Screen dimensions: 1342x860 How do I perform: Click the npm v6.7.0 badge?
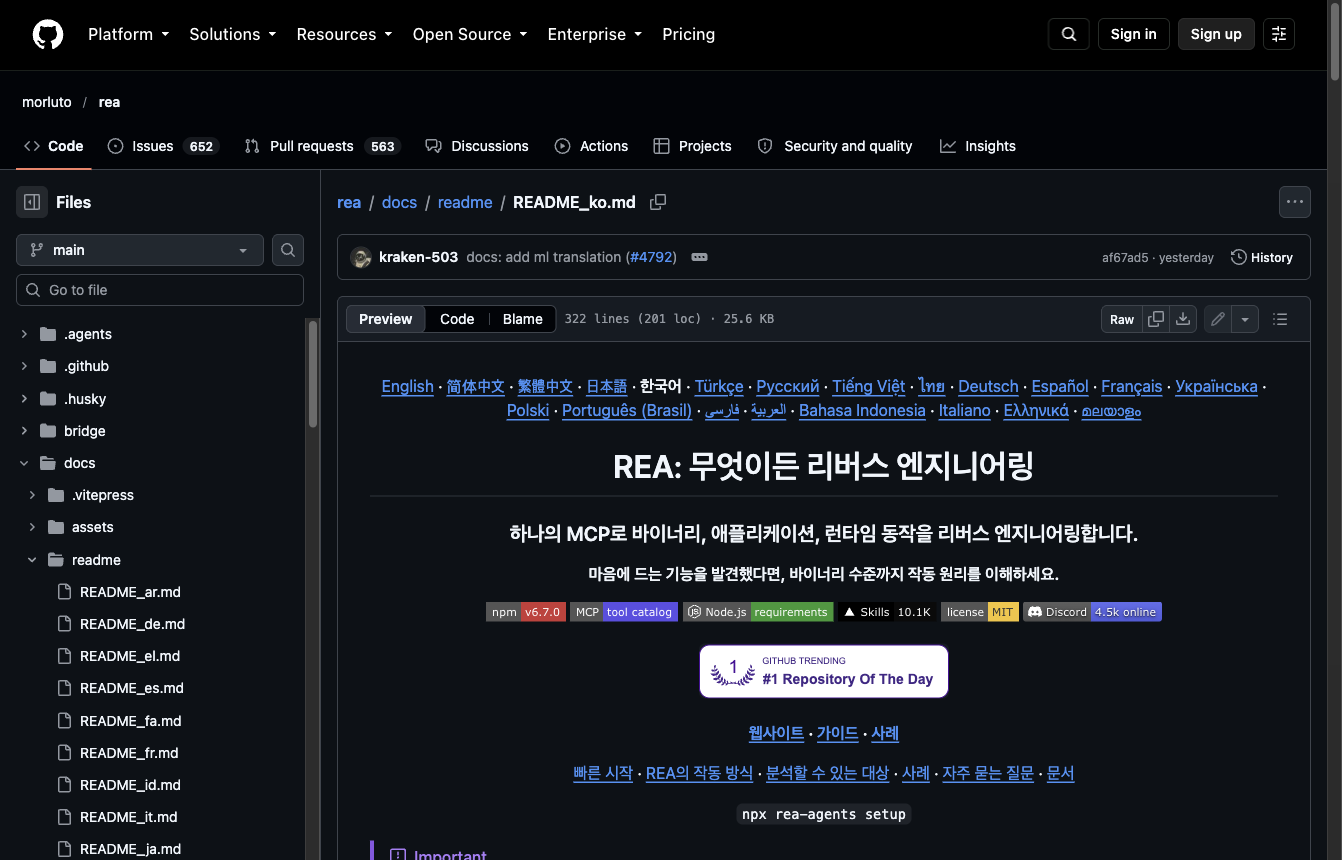click(x=526, y=612)
